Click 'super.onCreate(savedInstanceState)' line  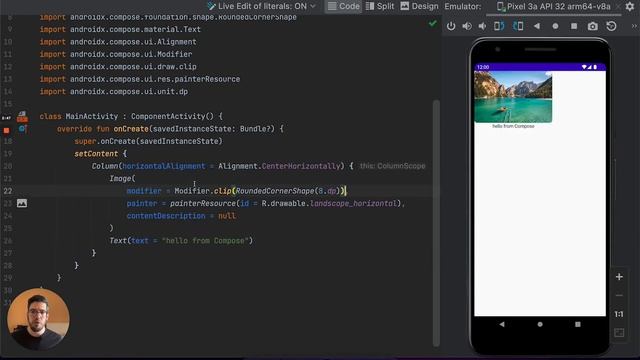tap(148, 141)
